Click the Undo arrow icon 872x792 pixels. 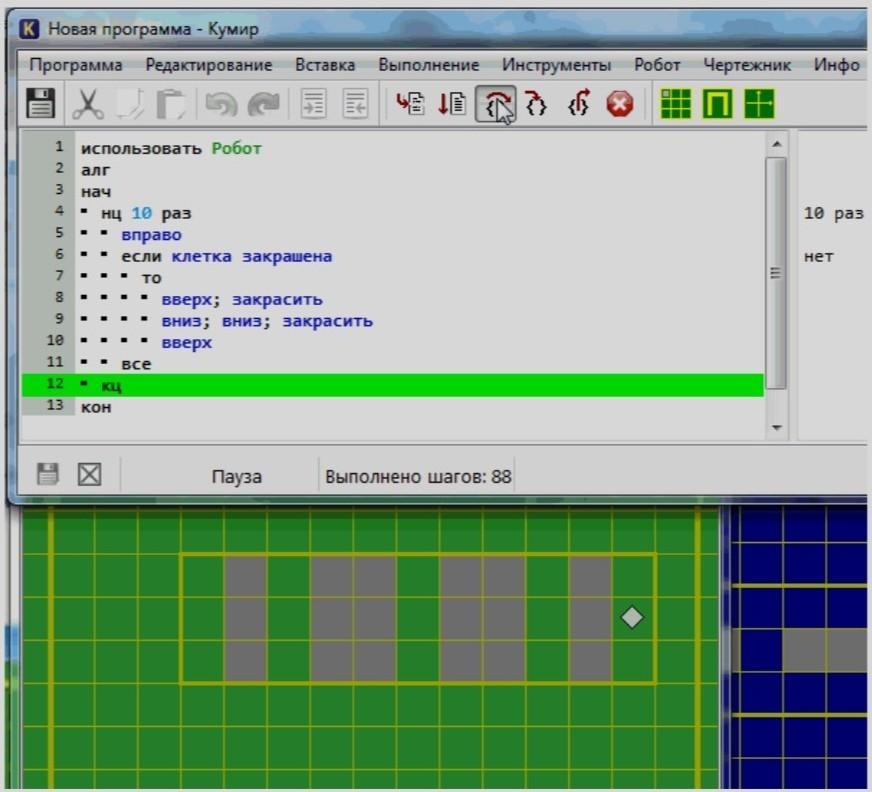coord(220,104)
